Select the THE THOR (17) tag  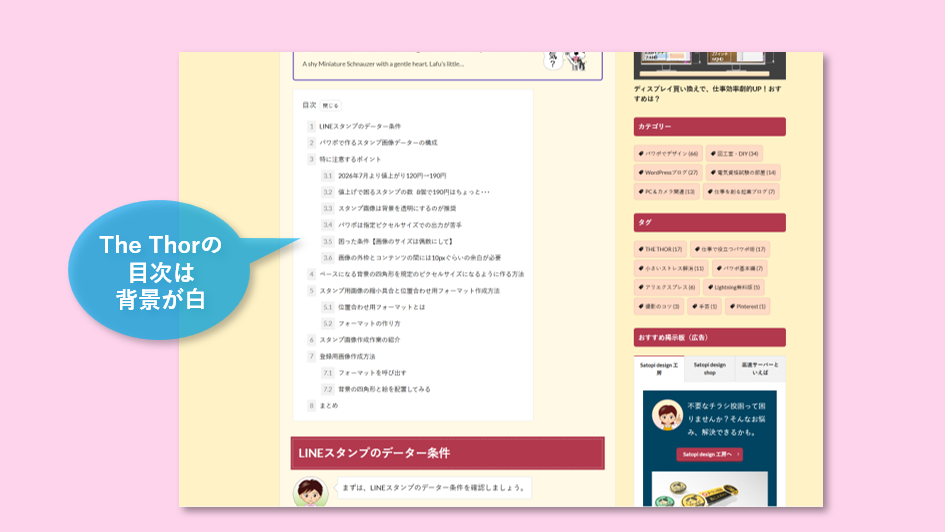point(660,249)
